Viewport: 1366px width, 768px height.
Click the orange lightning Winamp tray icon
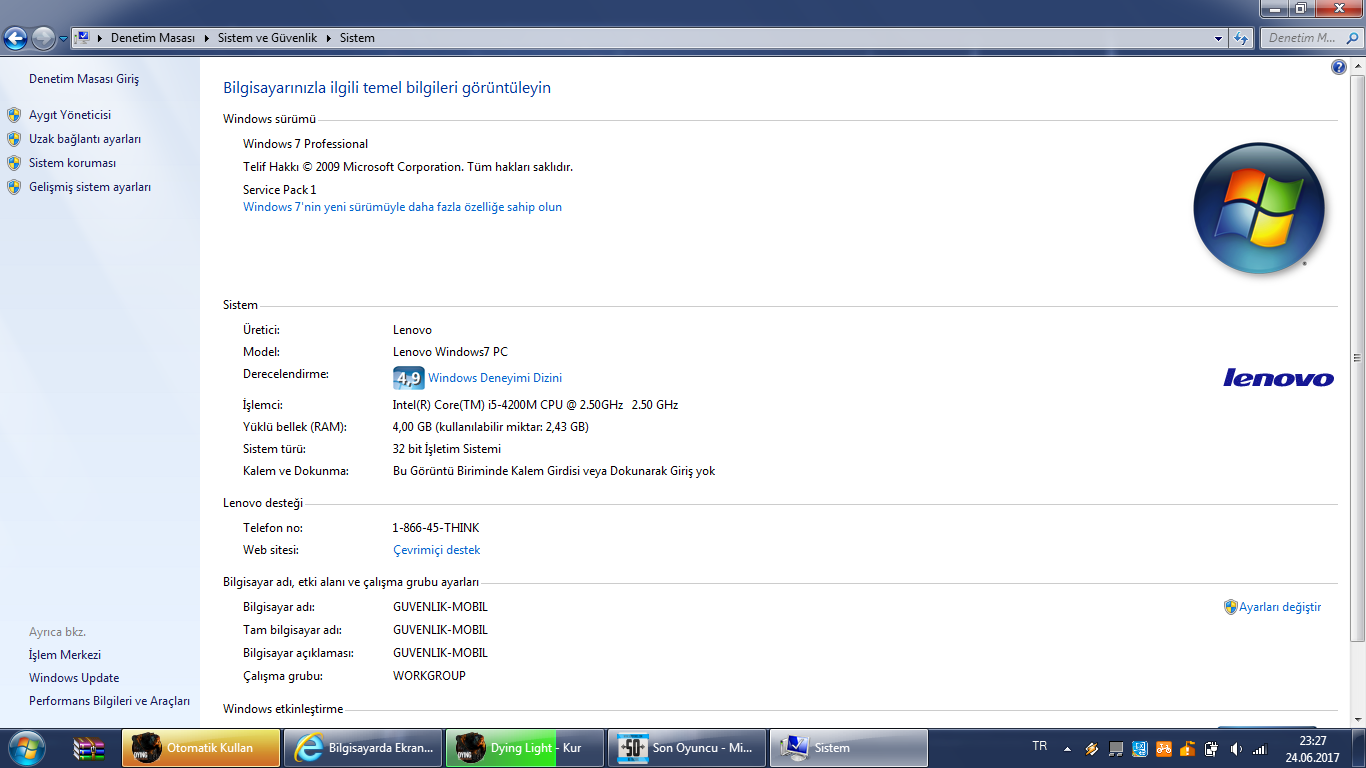(x=1092, y=748)
